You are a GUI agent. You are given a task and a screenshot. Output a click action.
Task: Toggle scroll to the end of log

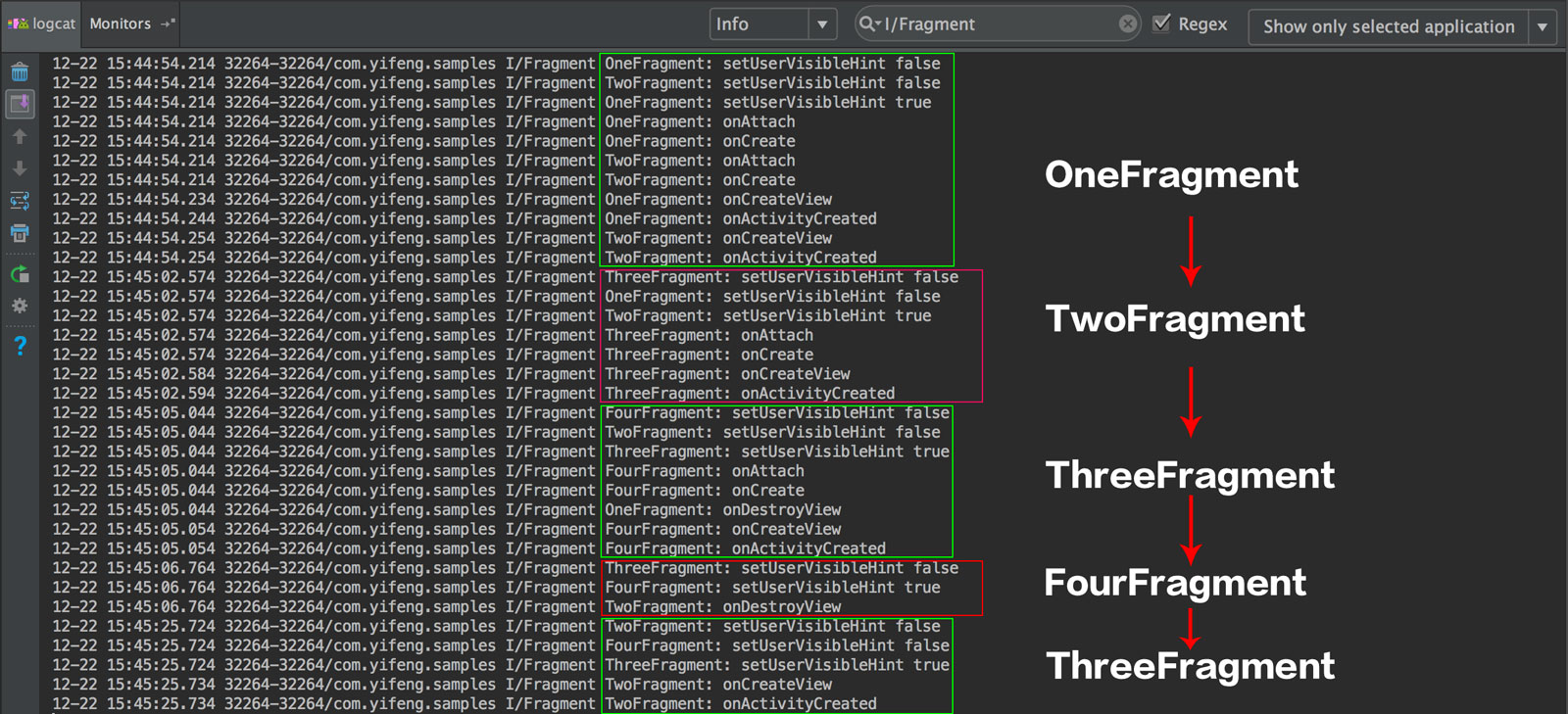pyautogui.click(x=20, y=104)
